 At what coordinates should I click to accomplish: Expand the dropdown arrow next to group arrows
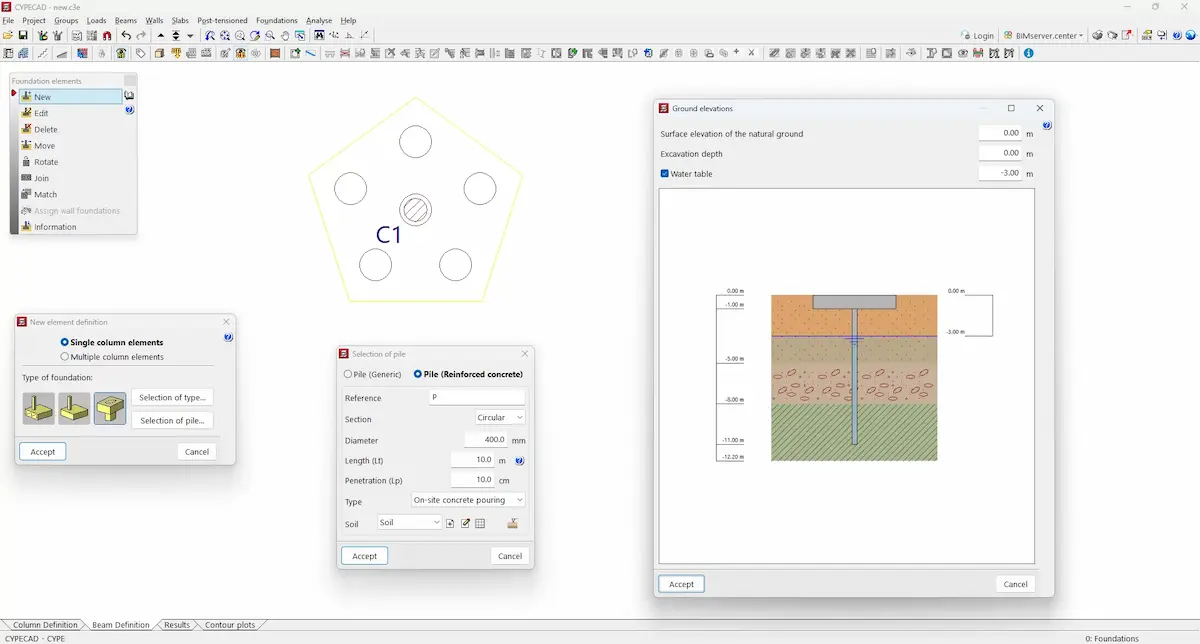(190, 35)
